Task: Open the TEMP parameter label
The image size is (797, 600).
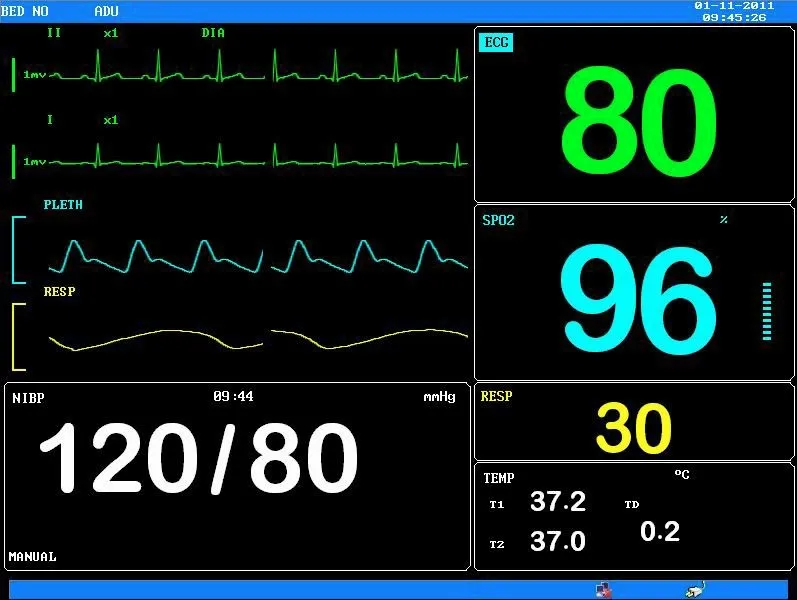Action: point(499,478)
